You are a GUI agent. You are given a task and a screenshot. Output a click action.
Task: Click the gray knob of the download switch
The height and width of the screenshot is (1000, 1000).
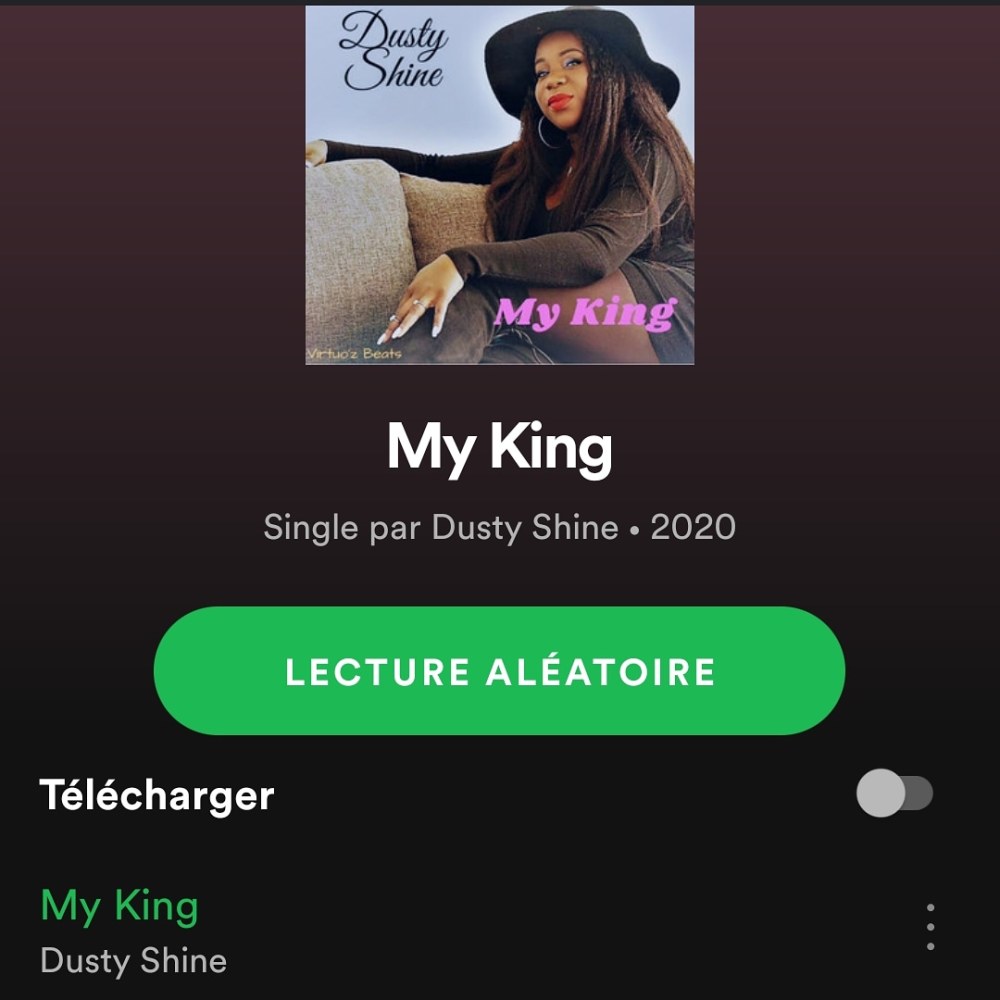(881, 793)
